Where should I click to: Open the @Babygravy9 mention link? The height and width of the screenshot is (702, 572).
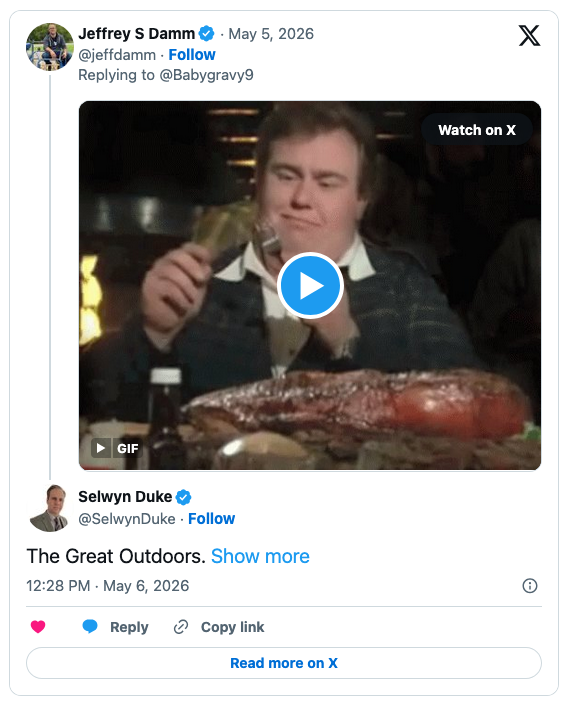[206, 75]
